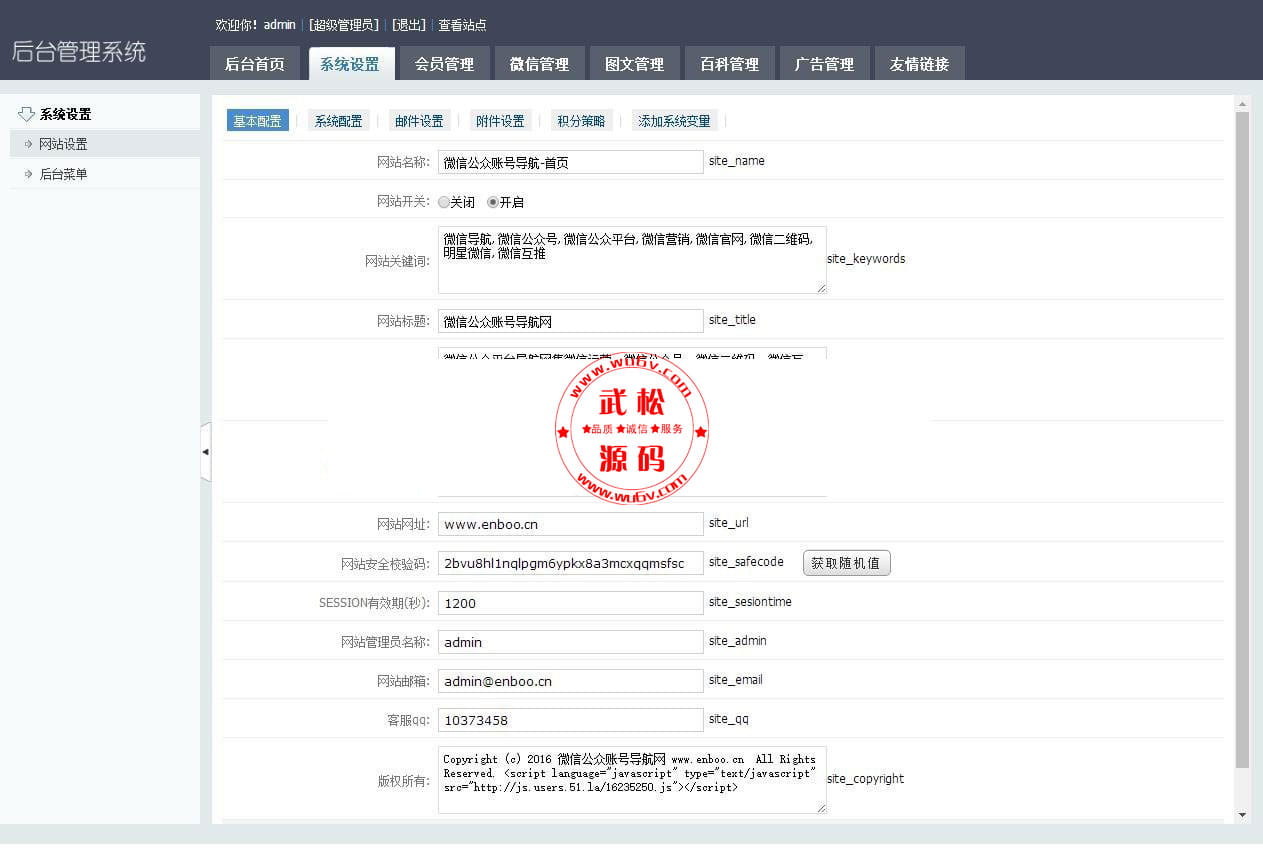The height and width of the screenshot is (856, 1263).
Task: Switch to the 友情链接 tab
Action: coord(919,63)
